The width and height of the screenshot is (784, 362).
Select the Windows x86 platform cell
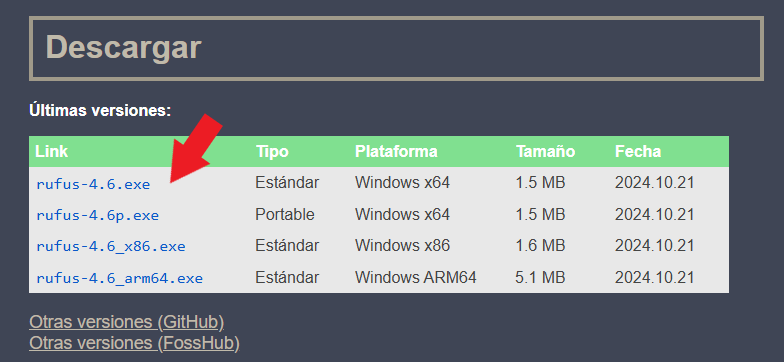(x=402, y=246)
